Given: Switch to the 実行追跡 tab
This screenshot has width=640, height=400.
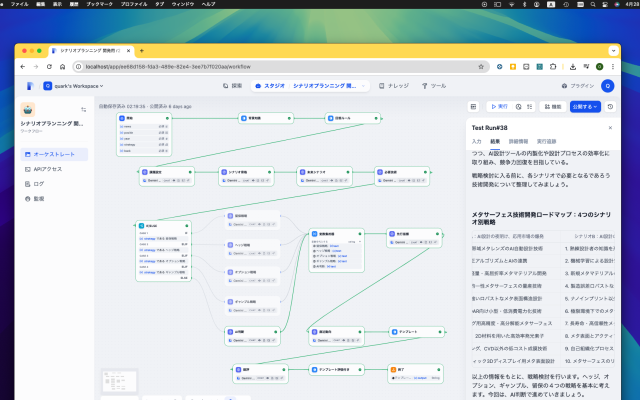Looking at the screenshot, I should (546, 141).
